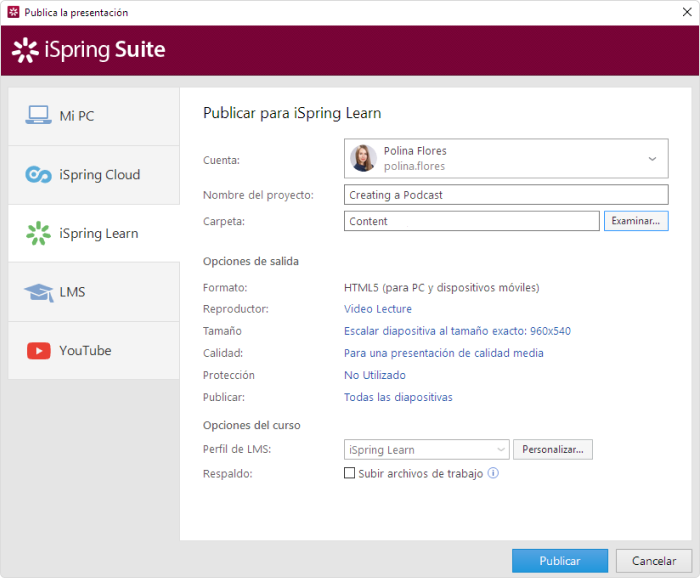Screen dimensions: 700x578
Task: Expand the Cuenta account dropdown arrow
Action: click(652, 159)
